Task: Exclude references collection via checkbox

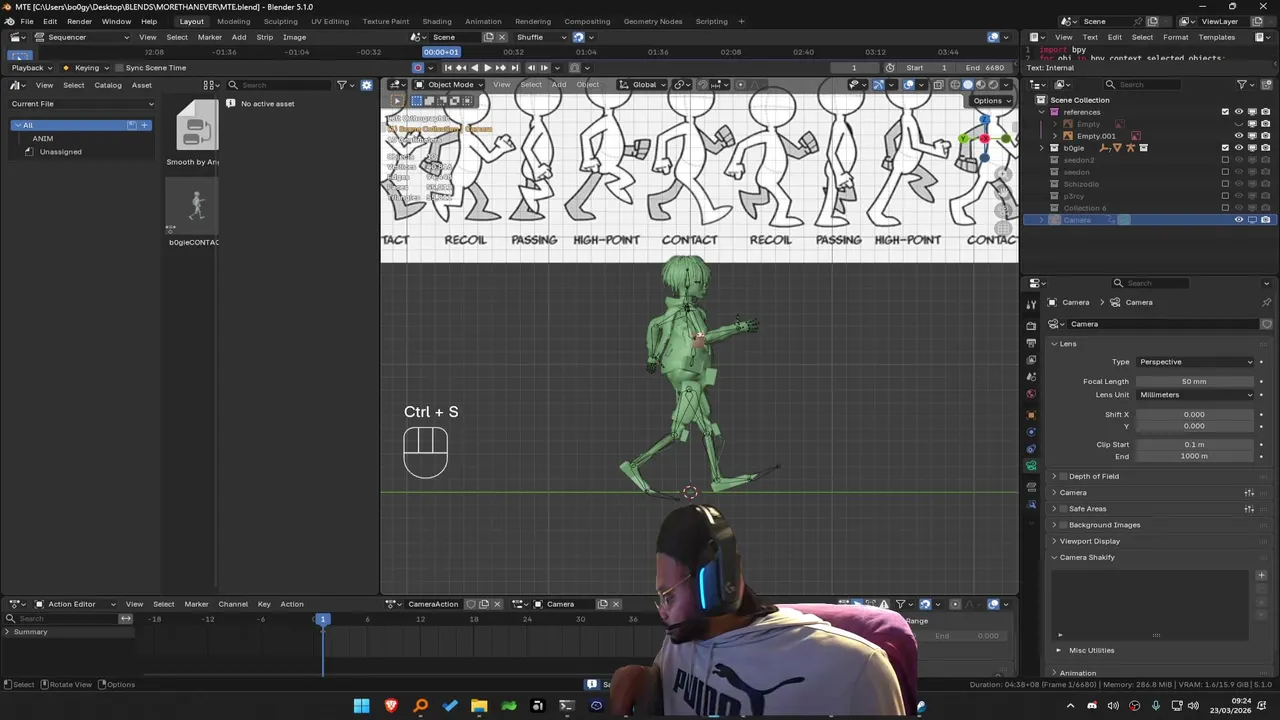Action: [x=1225, y=112]
